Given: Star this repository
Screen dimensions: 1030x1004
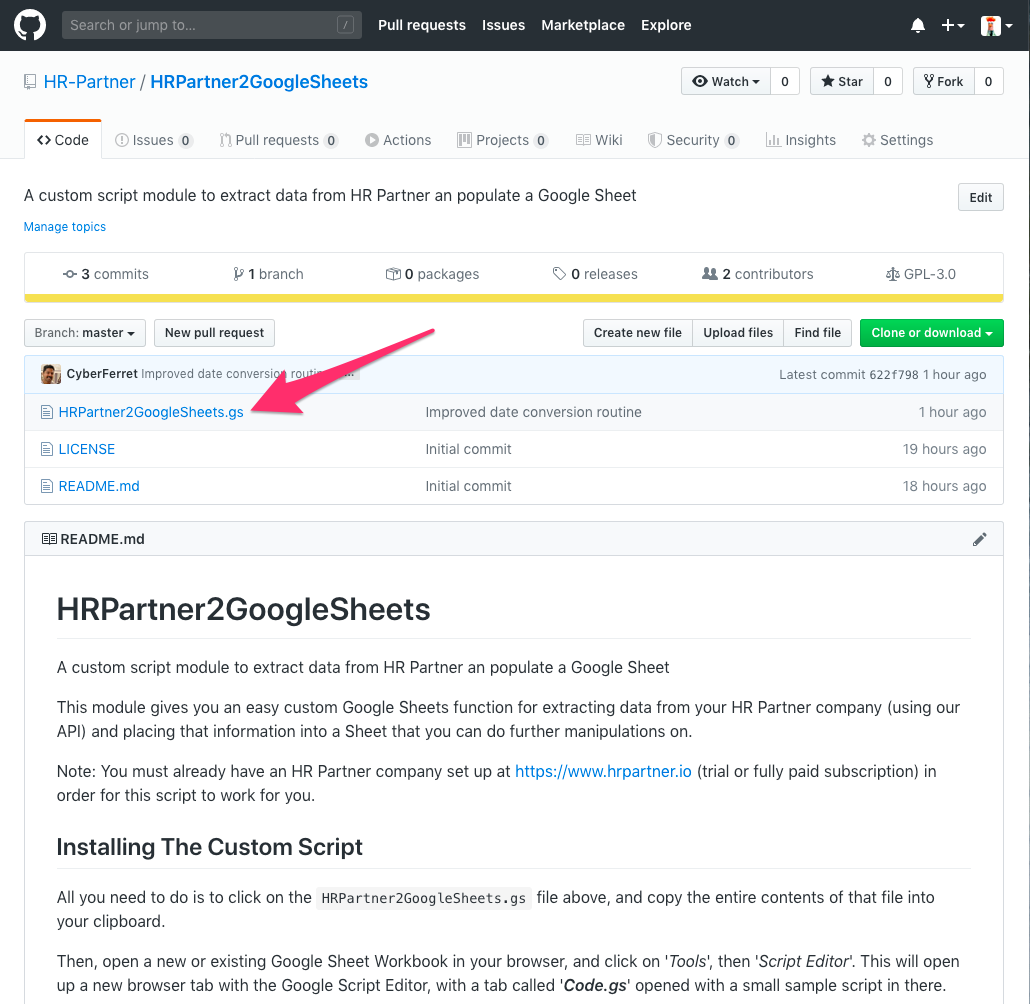Looking at the screenshot, I should [842, 81].
